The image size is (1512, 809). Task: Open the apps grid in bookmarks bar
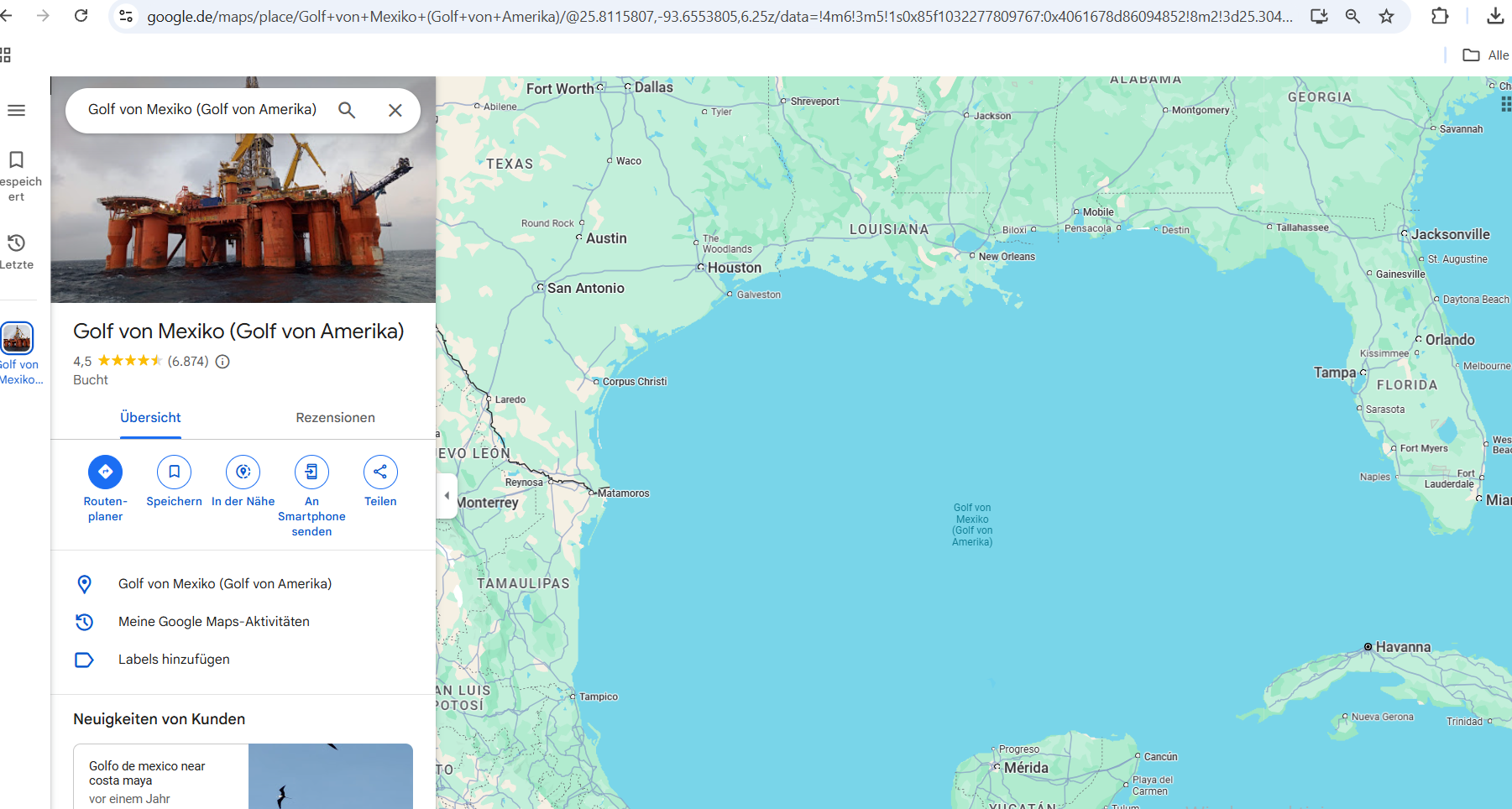[6, 55]
